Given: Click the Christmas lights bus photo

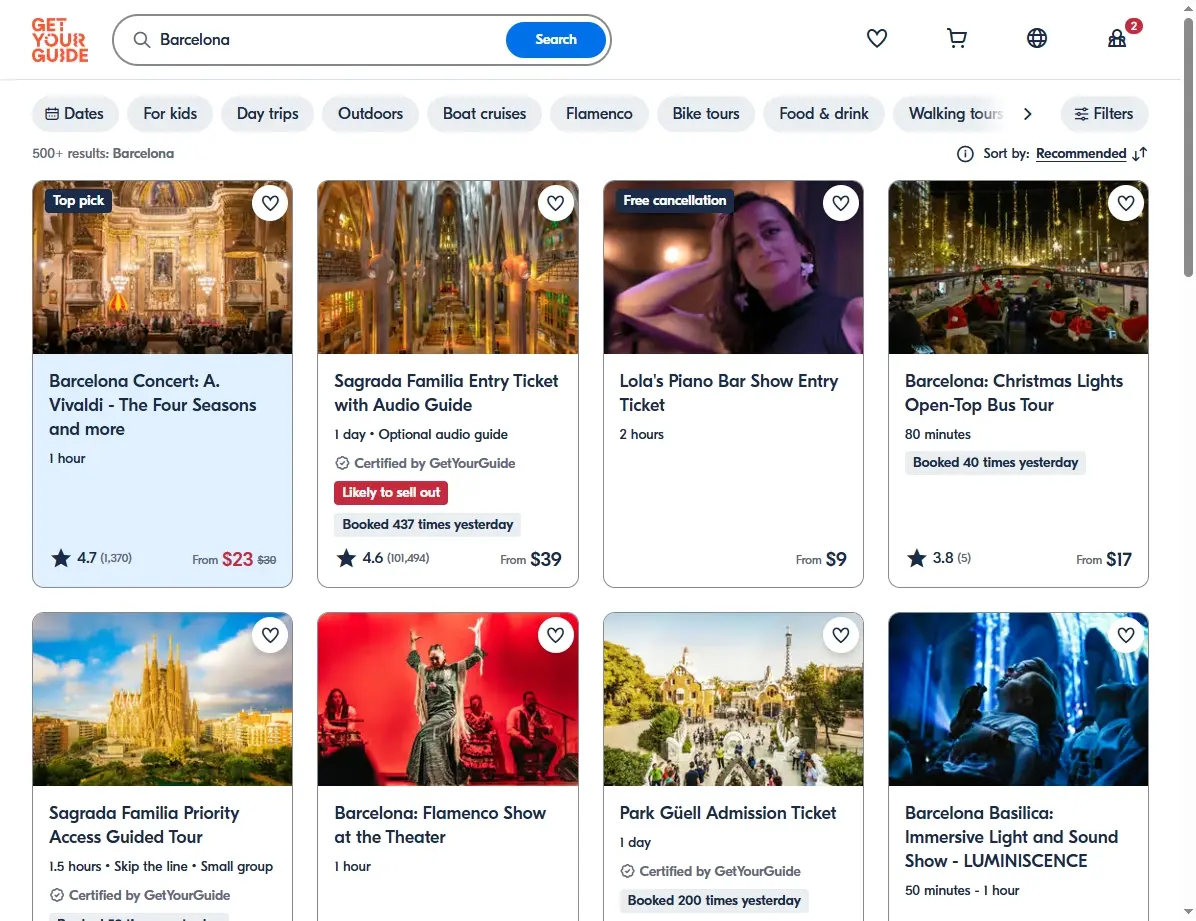Looking at the screenshot, I should (1018, 268).
